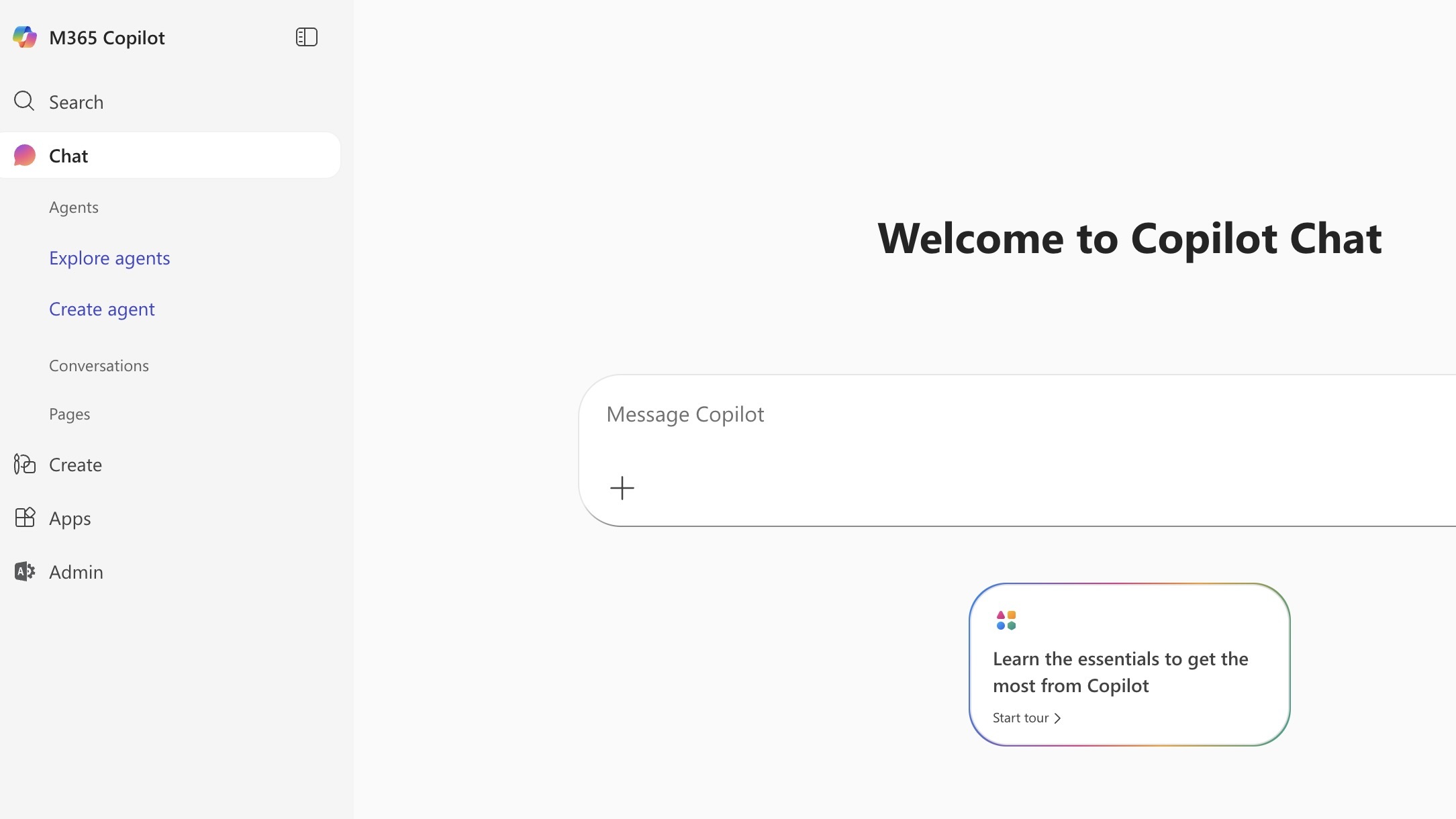The height and width of the screenshot is (819, 1456).
Task: Open the Search menu item
Action: (76, 102)
